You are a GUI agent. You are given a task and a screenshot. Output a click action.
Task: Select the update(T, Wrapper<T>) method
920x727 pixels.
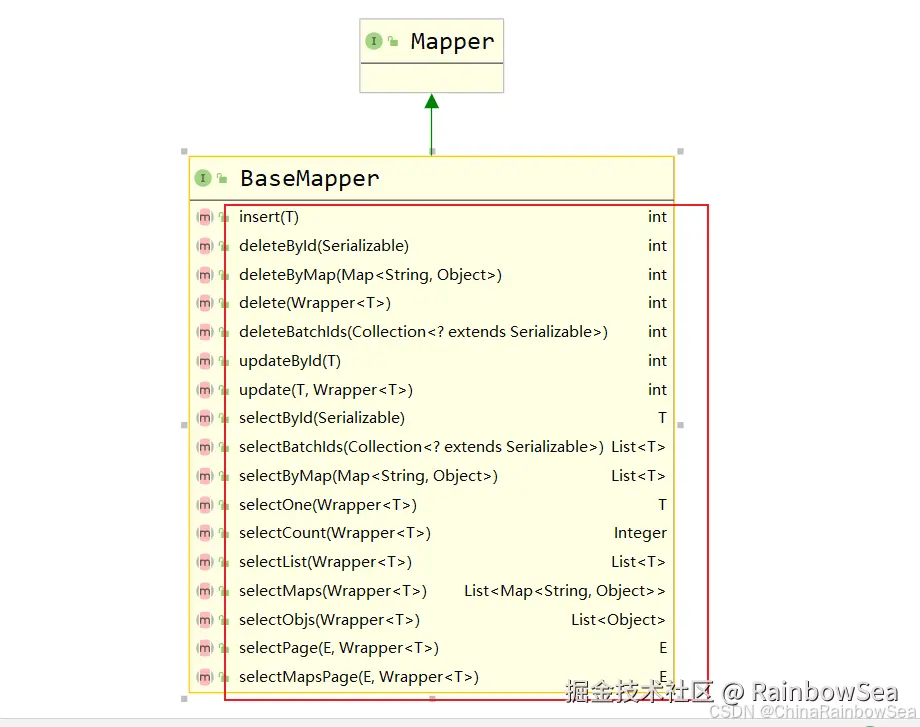tap(326, 390)
